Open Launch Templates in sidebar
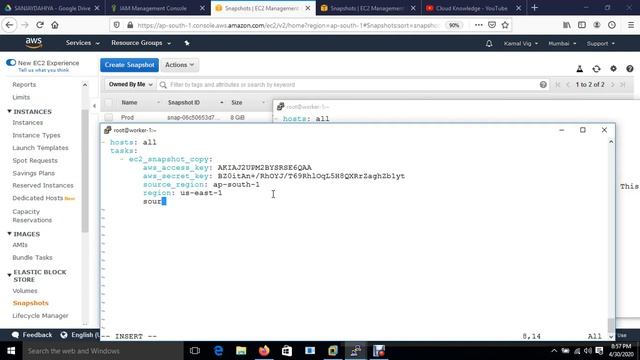Screen dimensions: 640x360 click(40, 148)
